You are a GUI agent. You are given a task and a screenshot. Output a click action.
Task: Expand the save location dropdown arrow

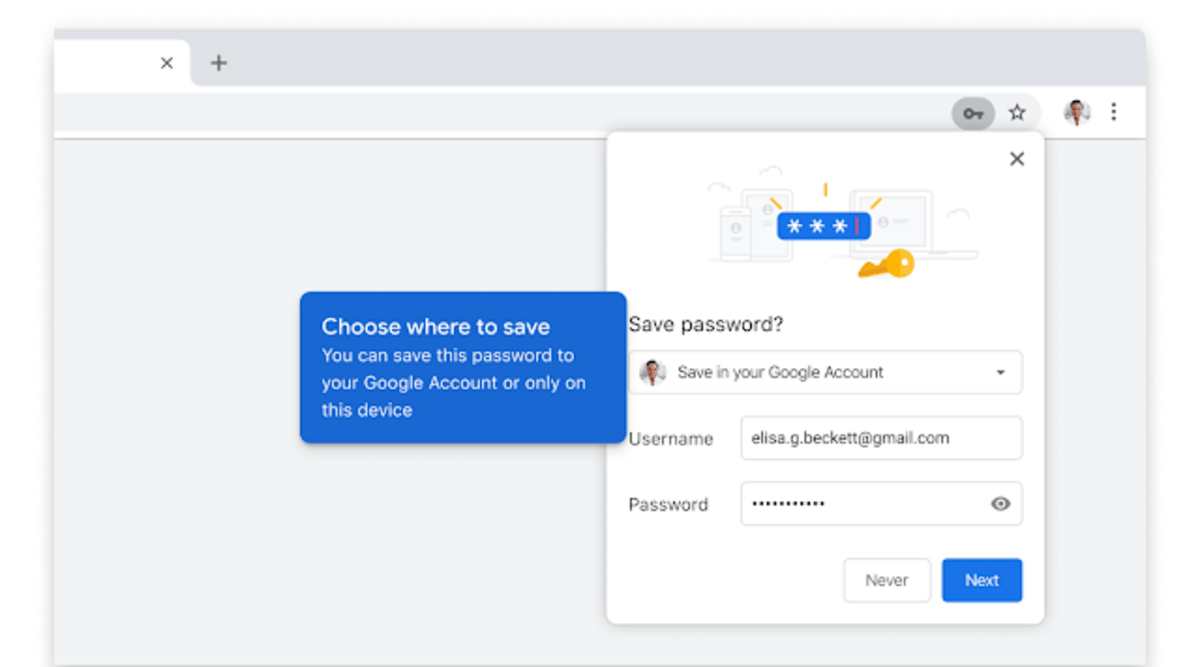coord(1000,373)
